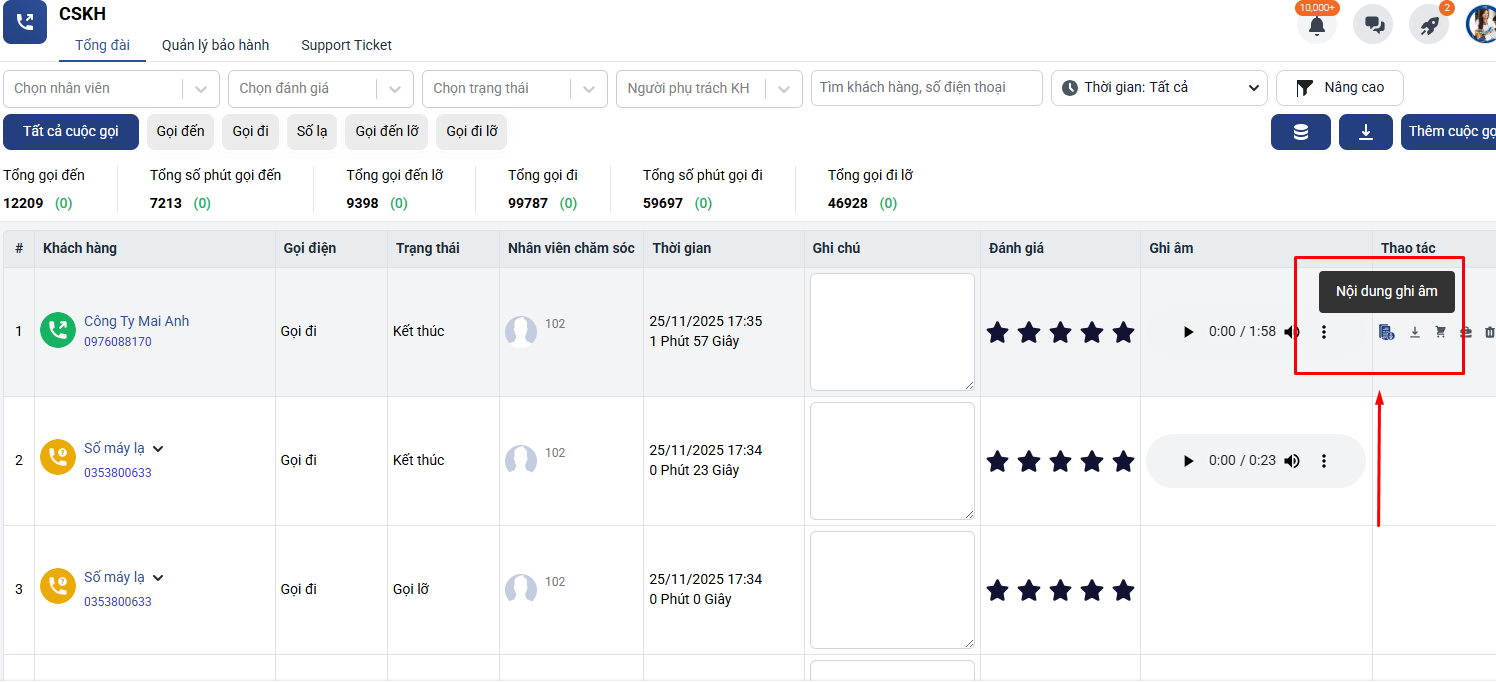Open the Chọn trạng thái dropdown
Viewport: 1496px width, 682px height.
[x=589, y=89]
